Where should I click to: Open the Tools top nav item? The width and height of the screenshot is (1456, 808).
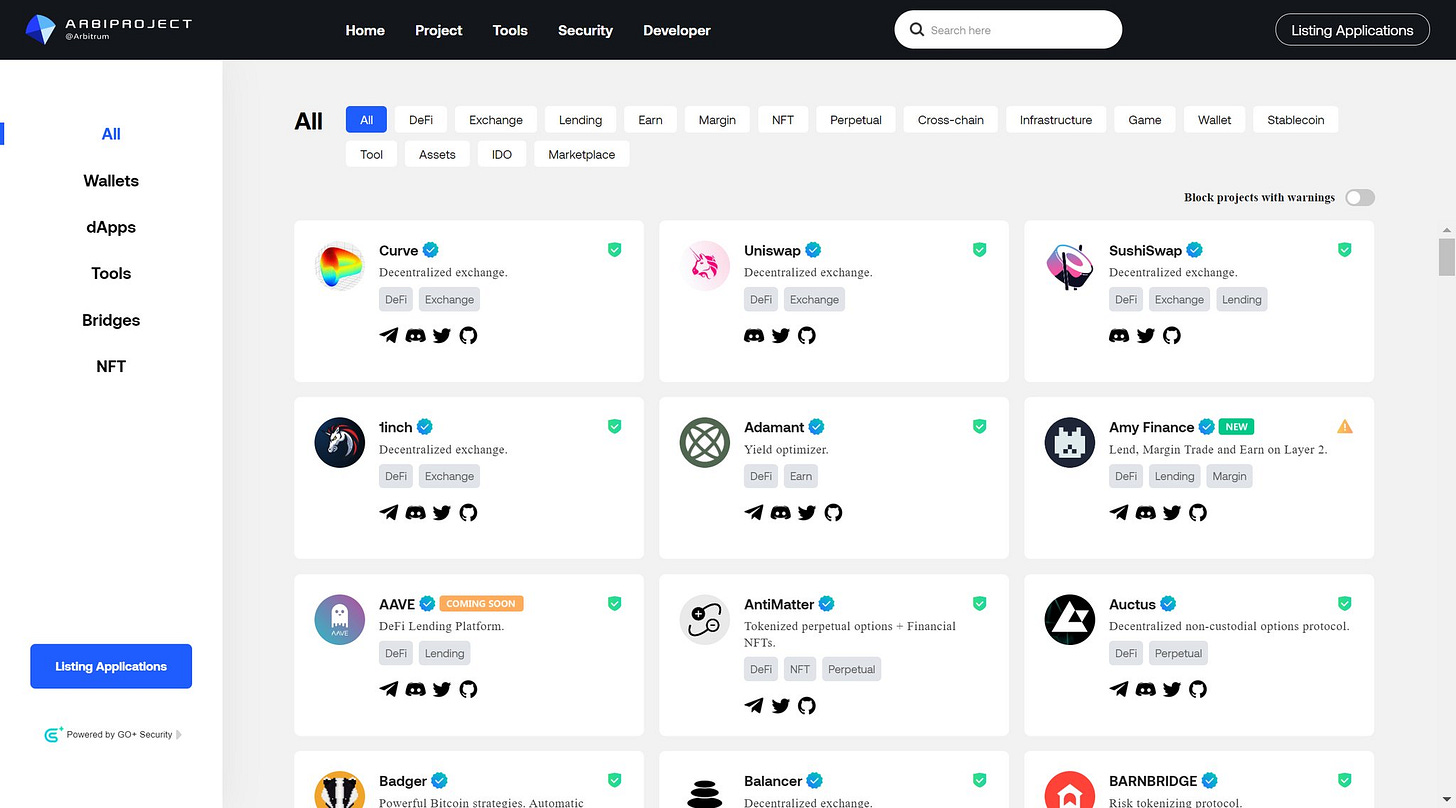[510, 30]
